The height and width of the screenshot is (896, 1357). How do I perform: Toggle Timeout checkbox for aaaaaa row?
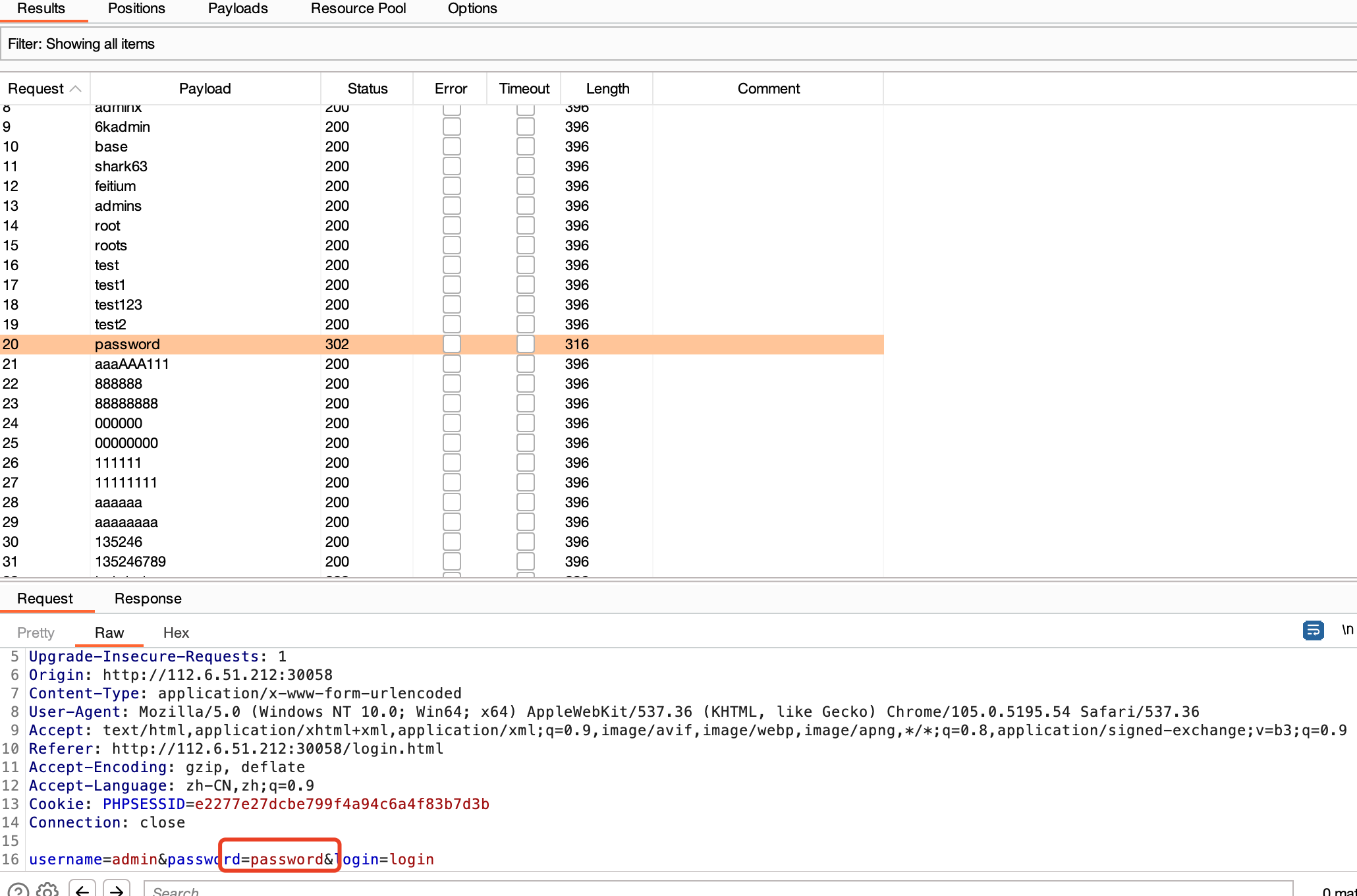click(x=526, y=502)
